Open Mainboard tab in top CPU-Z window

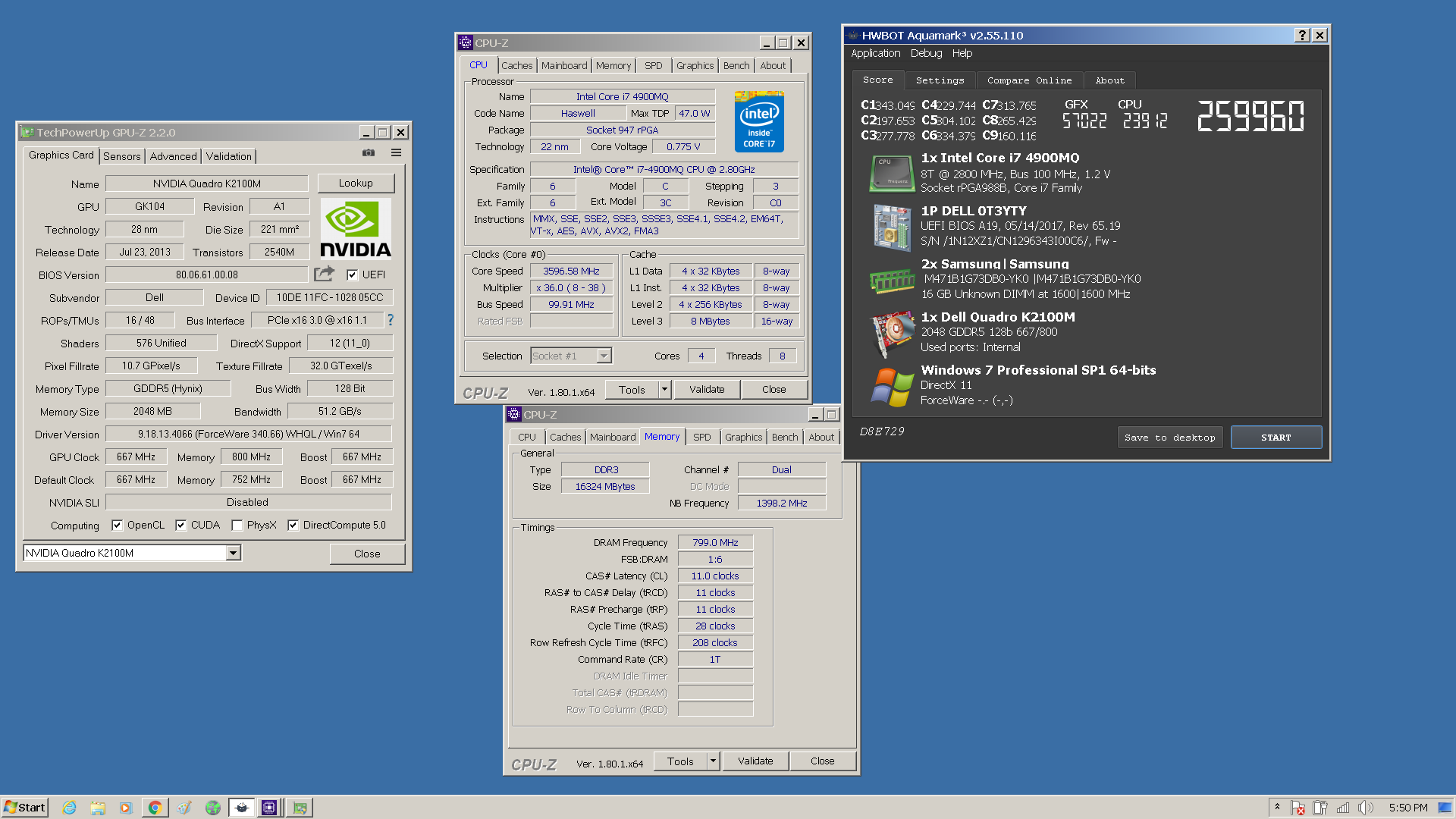[564, 66]
